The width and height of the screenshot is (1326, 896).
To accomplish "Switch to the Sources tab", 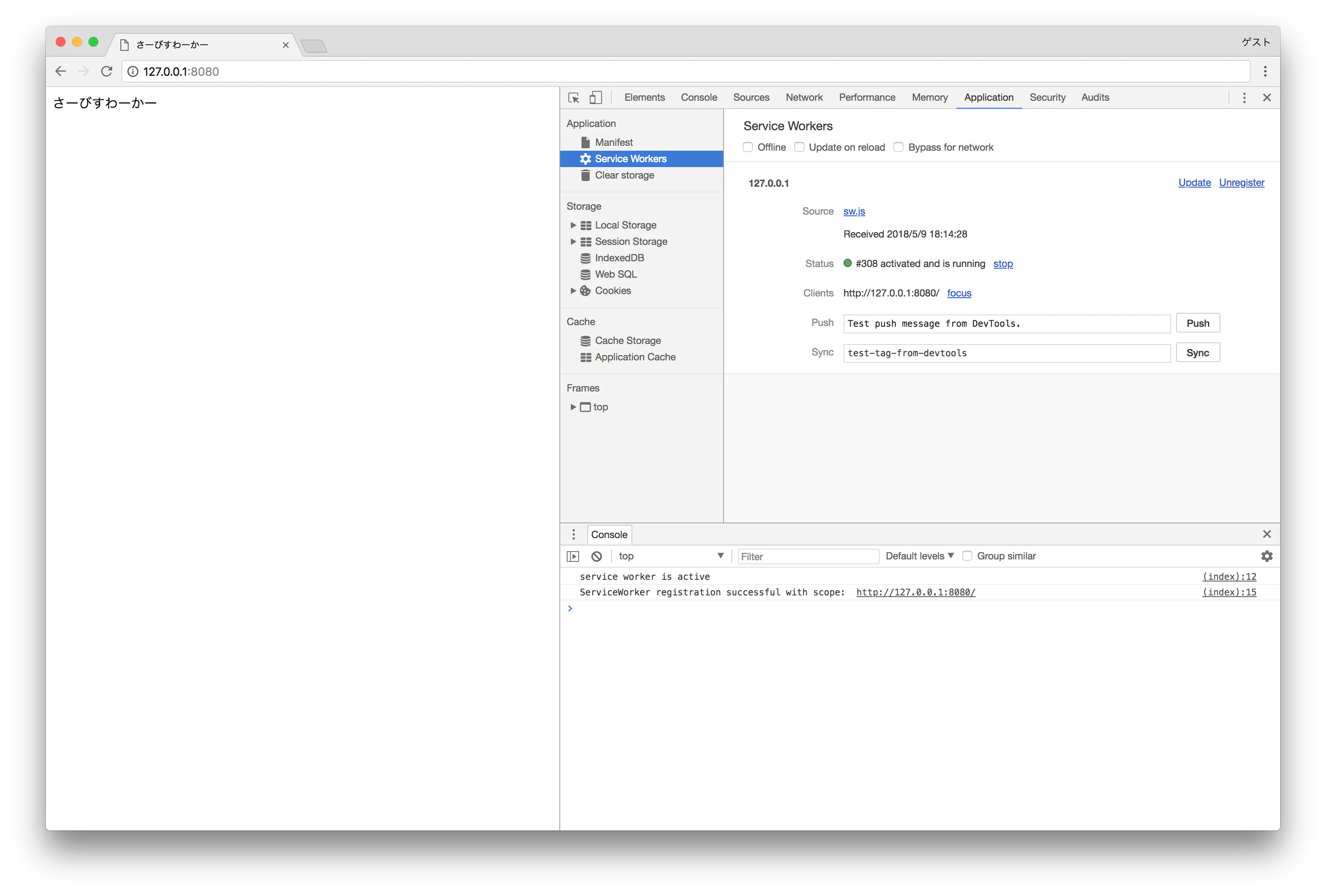I will (751, 97).
